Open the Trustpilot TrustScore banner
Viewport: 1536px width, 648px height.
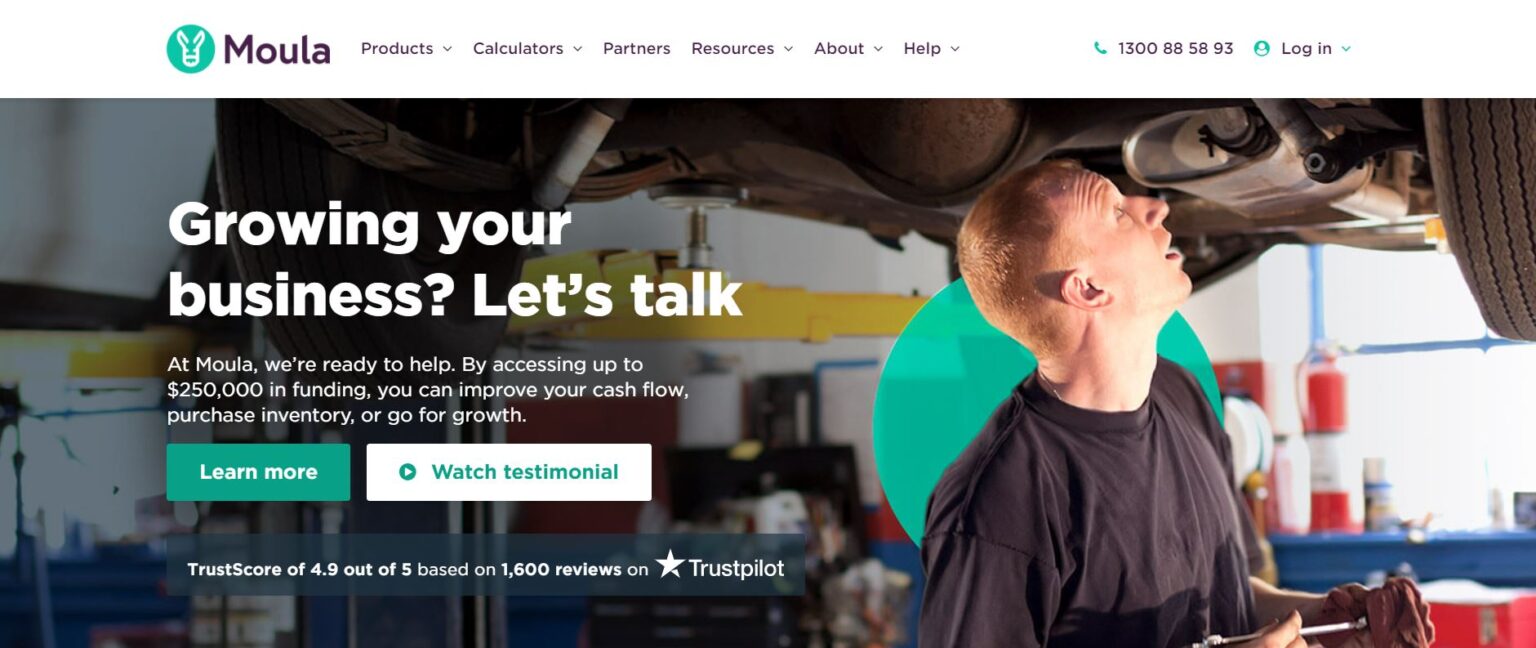pos(486,565)
